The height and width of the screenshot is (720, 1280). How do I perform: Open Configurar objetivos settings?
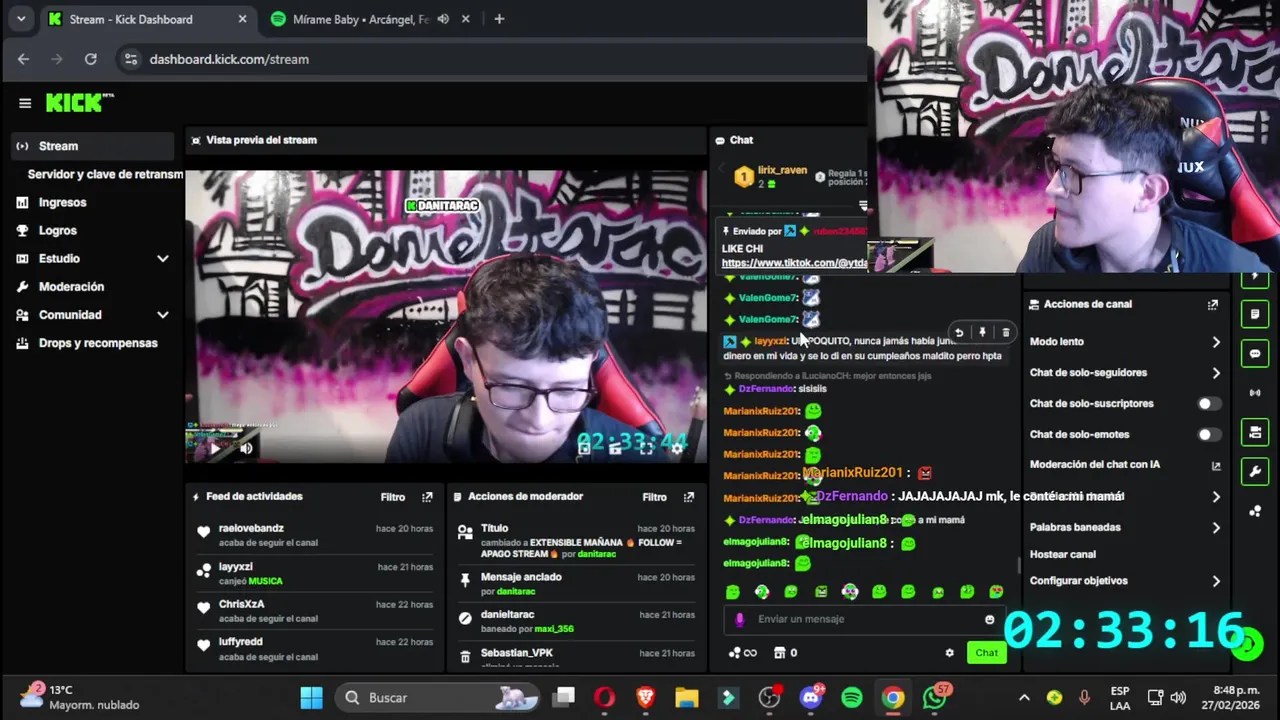tap(1125, 581)
